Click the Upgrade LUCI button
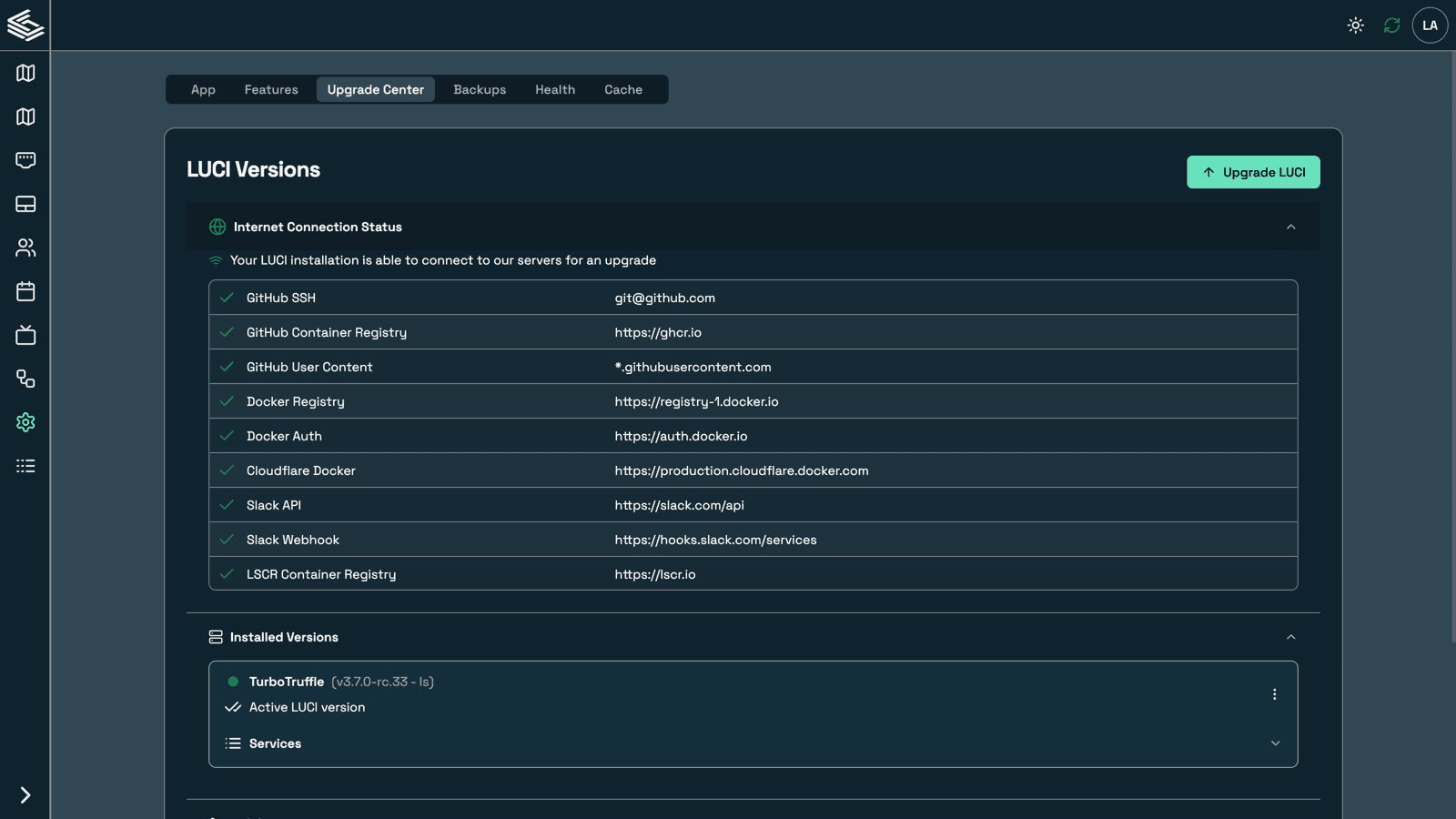 (x=1252, y=172)
